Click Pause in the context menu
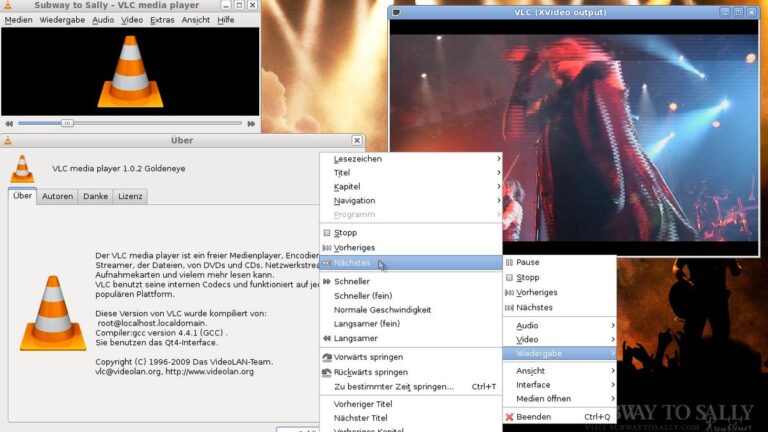The width and height of the screenshot is (768, 432). (559, 263)
